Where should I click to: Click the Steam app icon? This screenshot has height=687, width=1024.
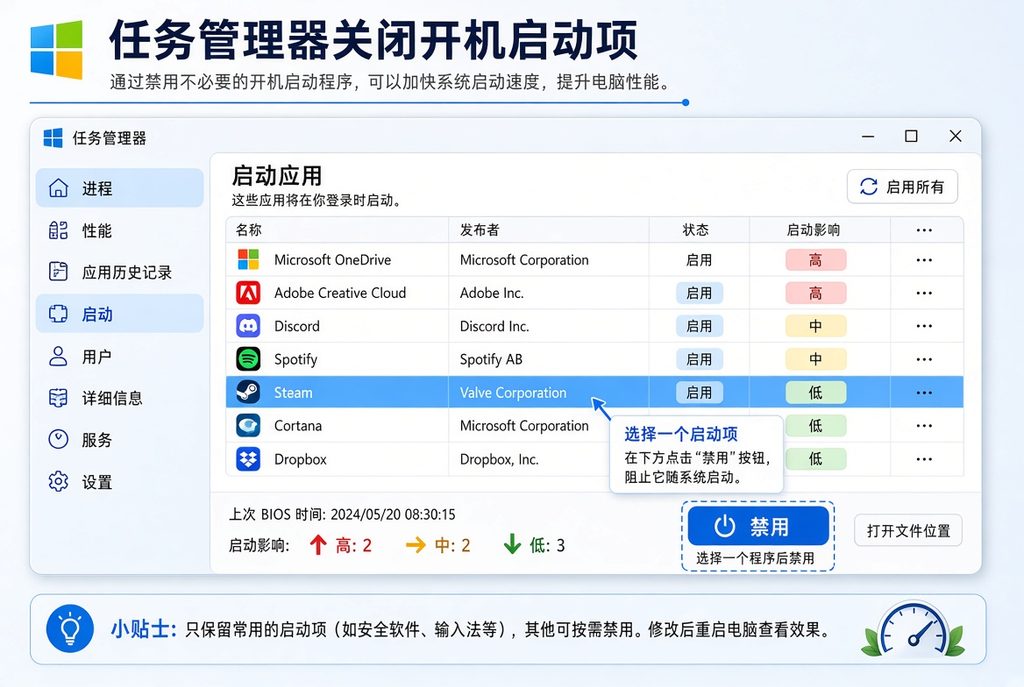tap(248, 392)
